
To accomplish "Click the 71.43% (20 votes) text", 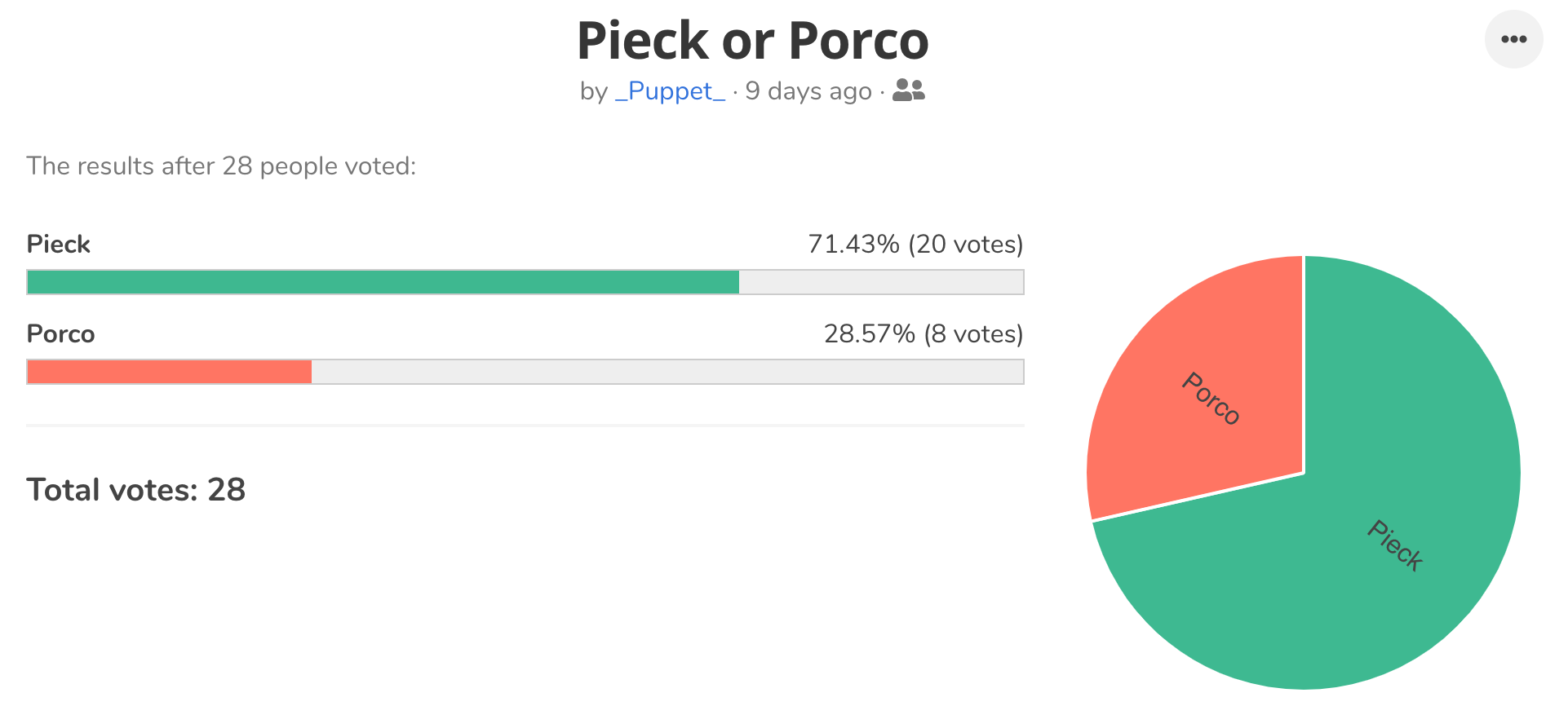I will [x=915, y=244].
